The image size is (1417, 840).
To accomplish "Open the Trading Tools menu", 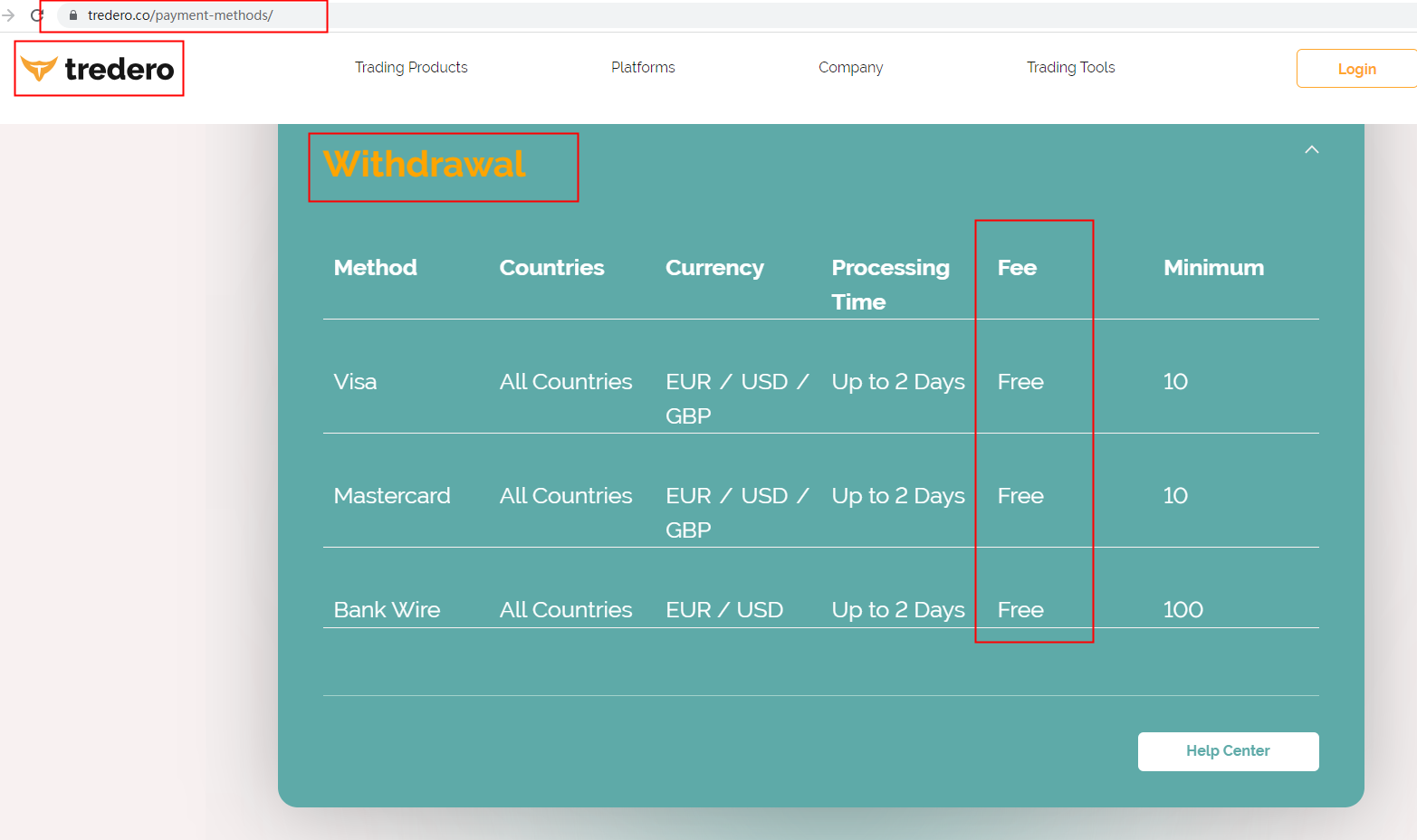I will 1070,67.
